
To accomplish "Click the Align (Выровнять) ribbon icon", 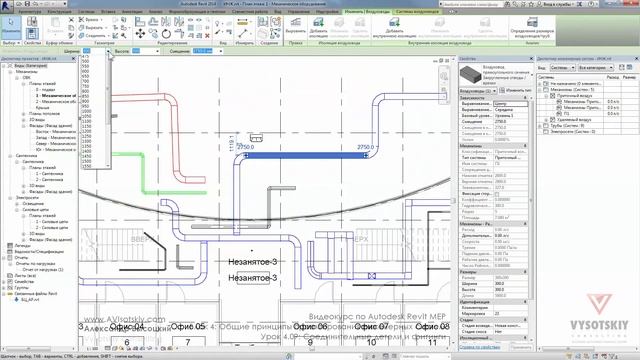I will coord(296,25).
